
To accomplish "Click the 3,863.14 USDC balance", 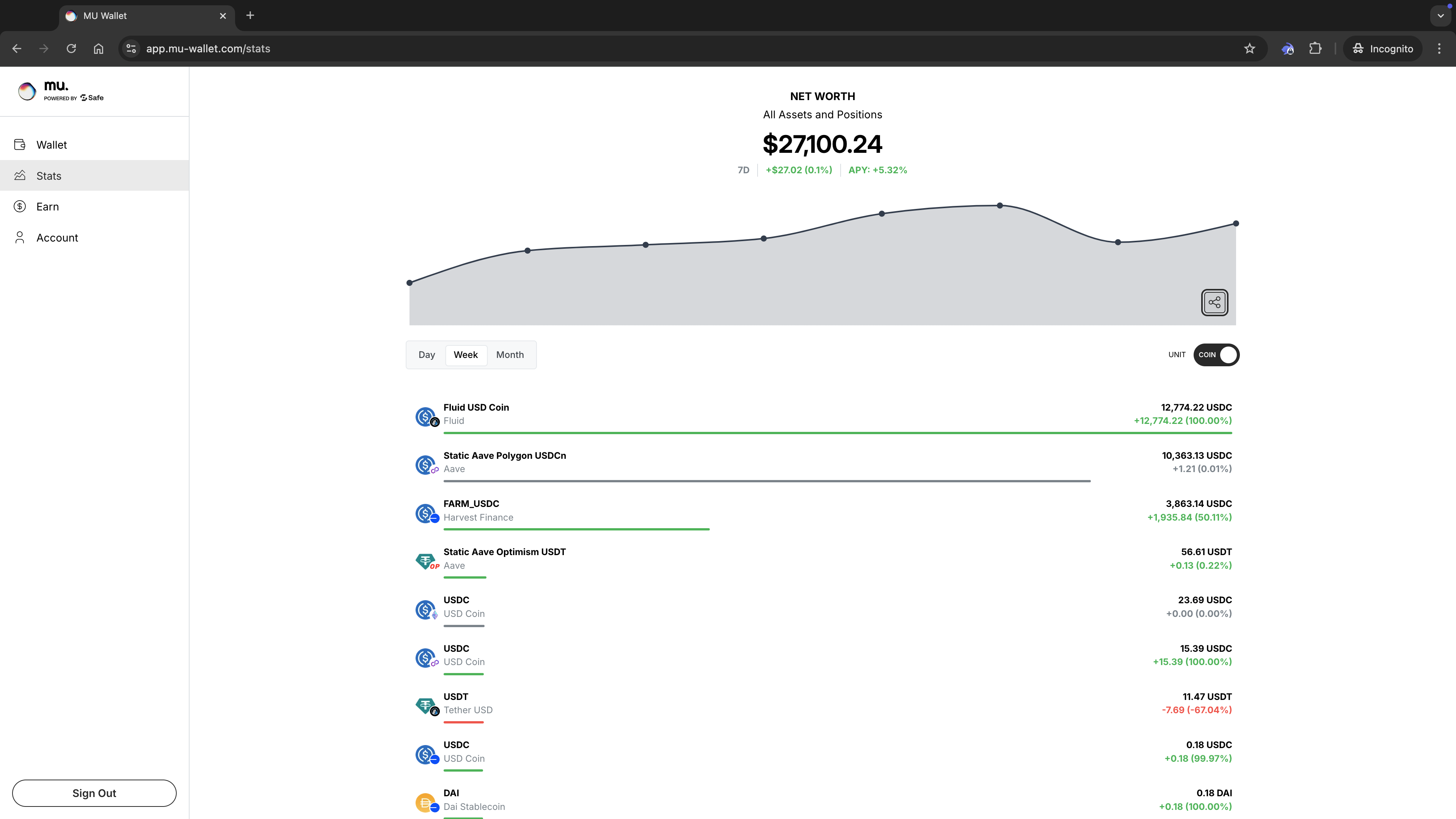I will coord(1199,504).
